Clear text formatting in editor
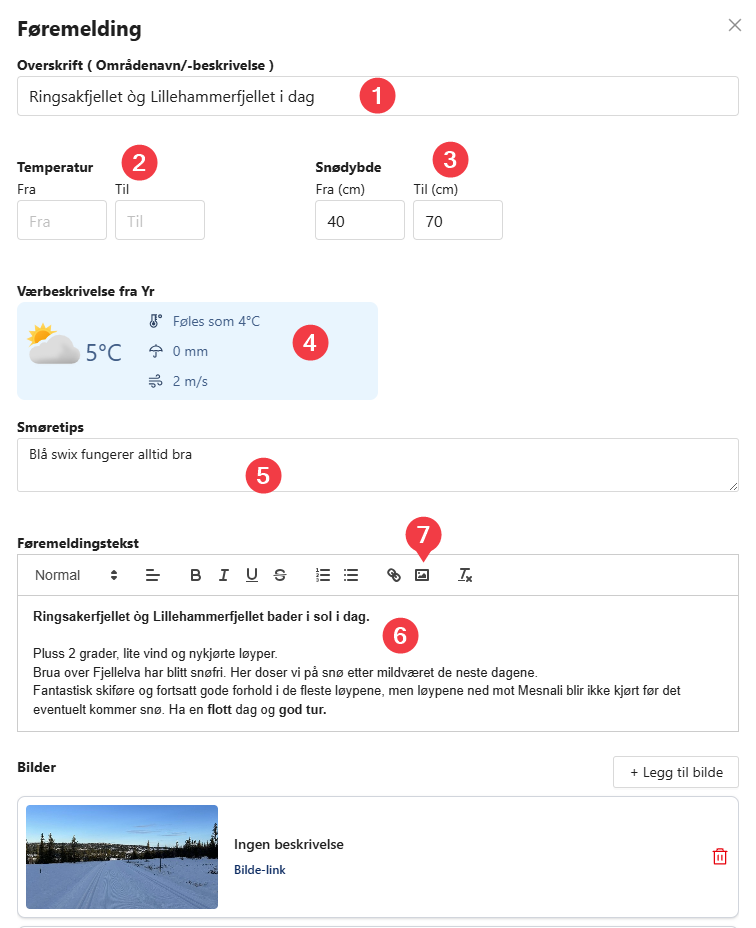 tap(465, 575)
